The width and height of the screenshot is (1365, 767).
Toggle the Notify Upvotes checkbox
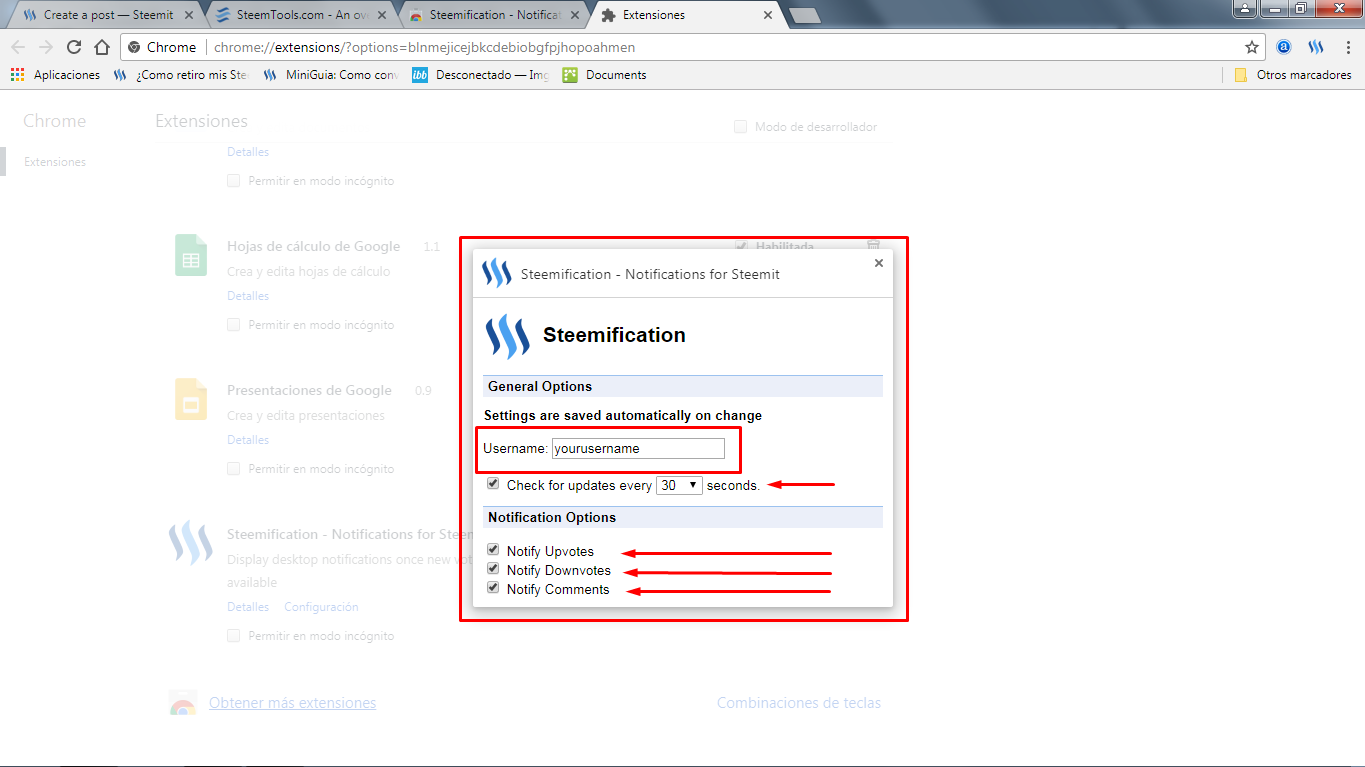(493, 549)
